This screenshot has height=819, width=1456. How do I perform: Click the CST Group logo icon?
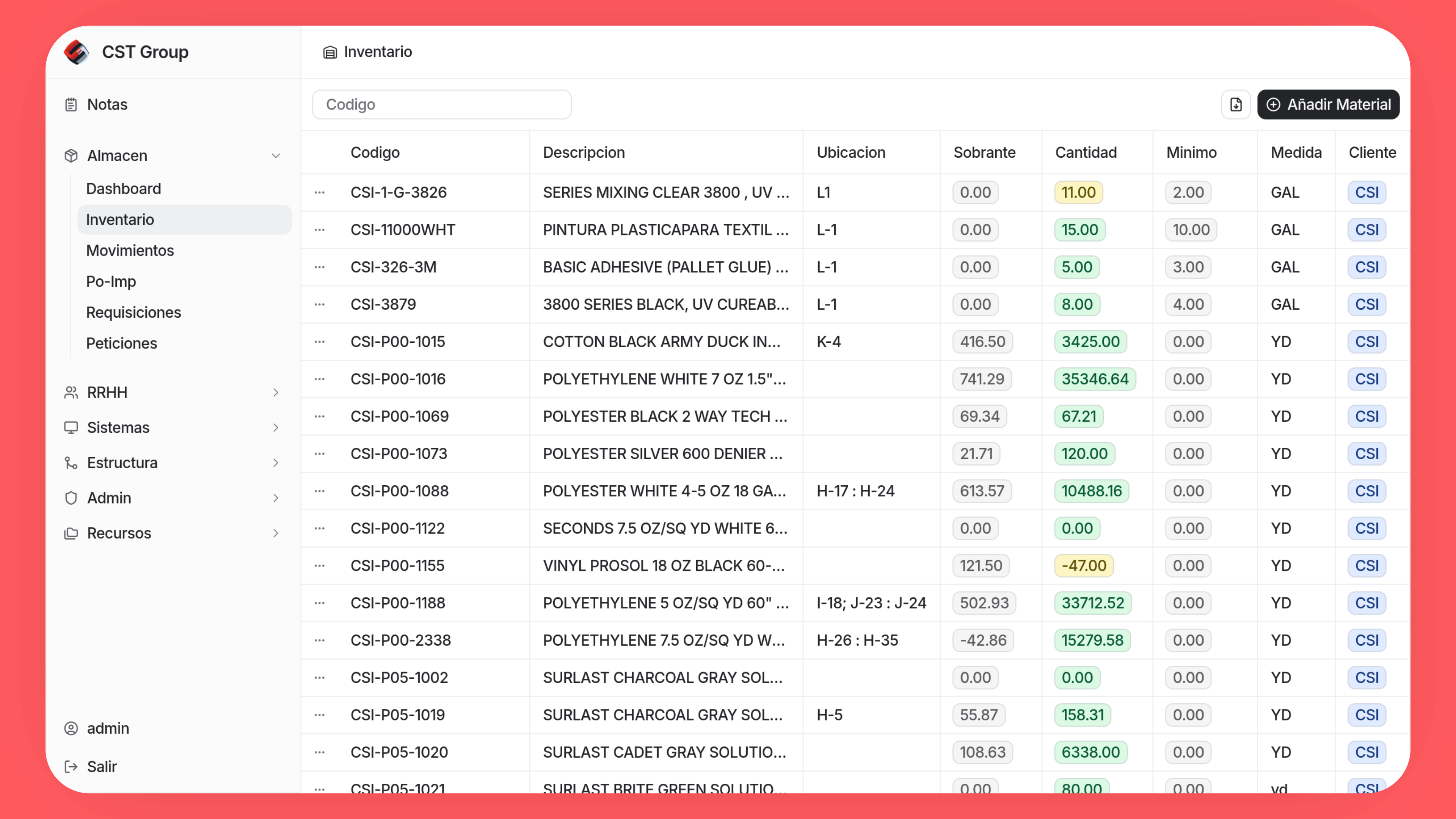(76, 52)
